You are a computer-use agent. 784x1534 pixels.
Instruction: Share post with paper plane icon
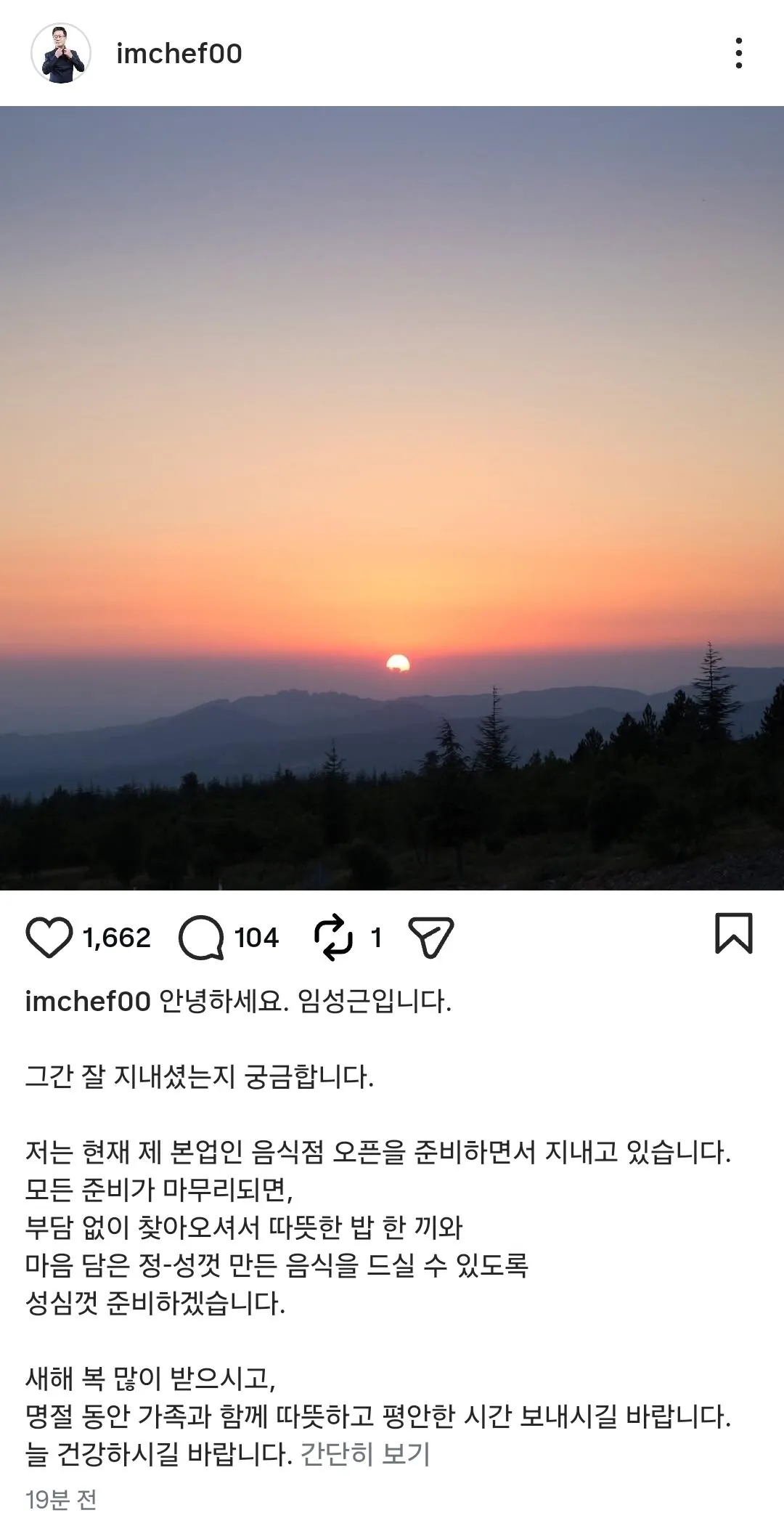(431, 938)
